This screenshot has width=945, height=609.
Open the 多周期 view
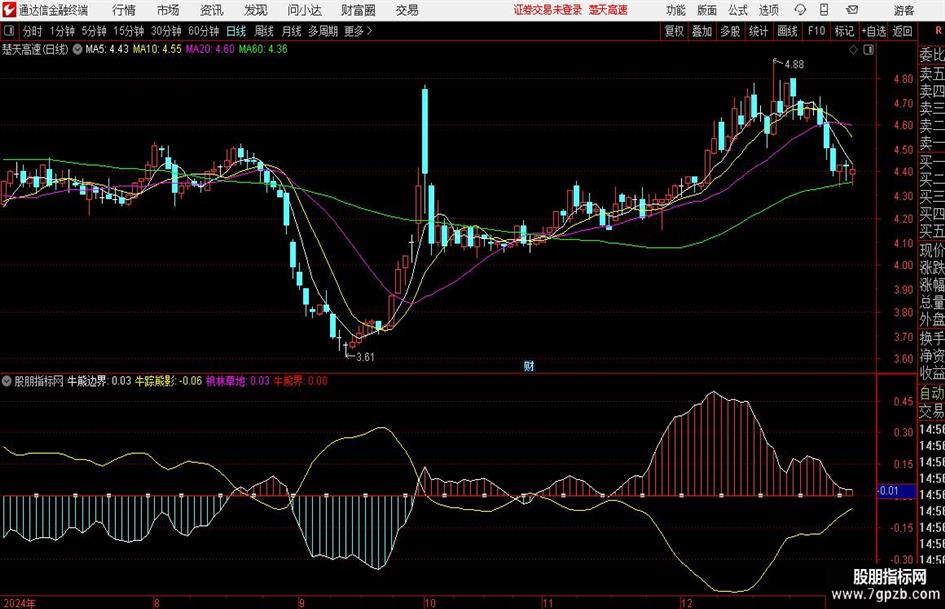(x=323, y=31)
